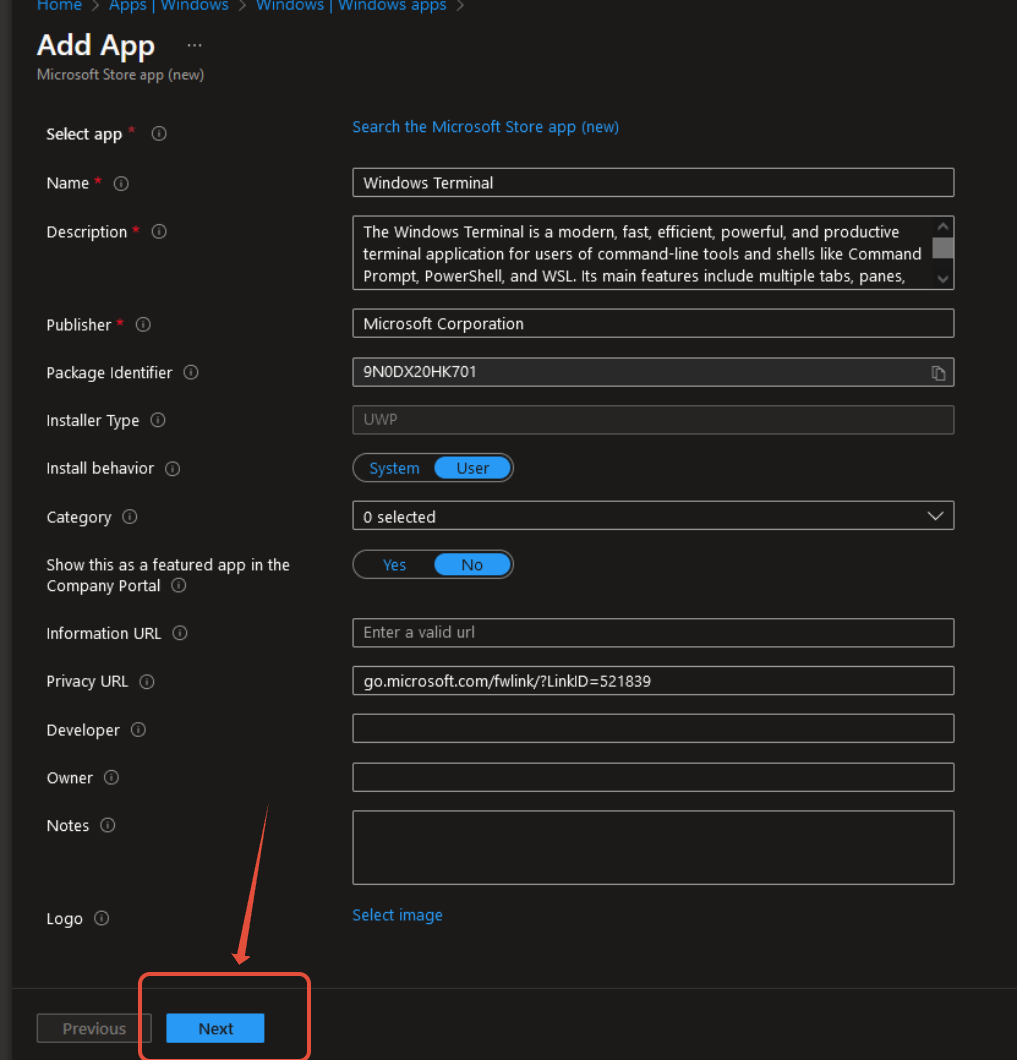Image resolution: width=1017 pixels, height=1060 pixels.
Task: Set Install behavior to User
Action: pos(473,468)
